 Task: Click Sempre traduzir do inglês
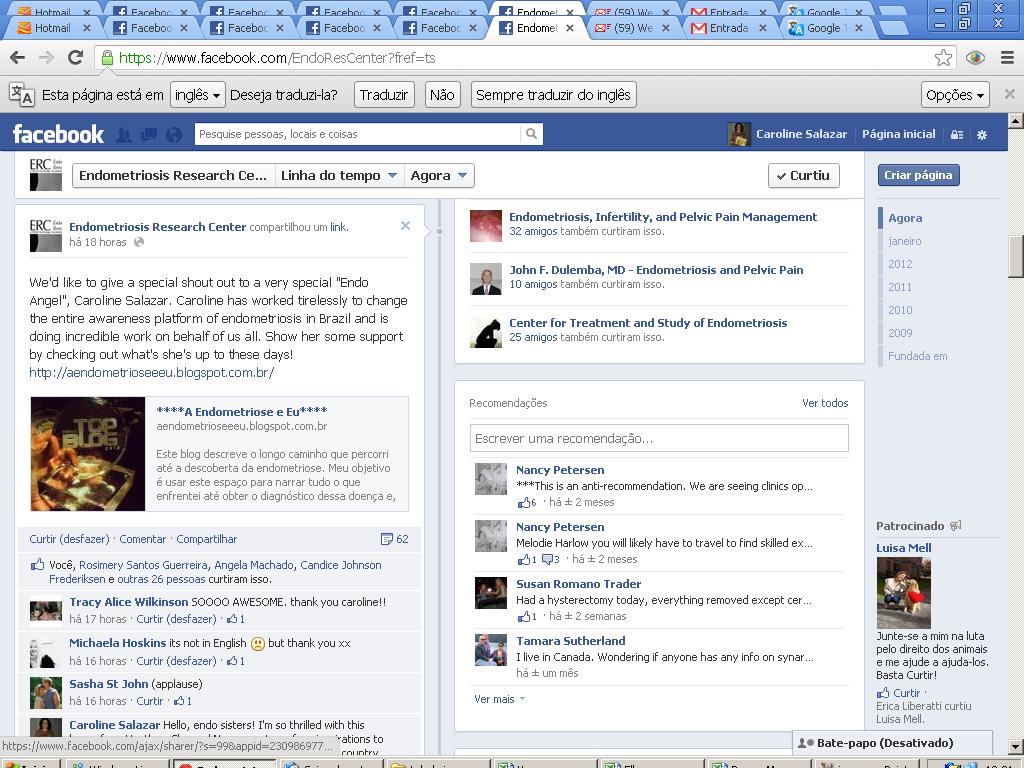(x=553, y=95)
